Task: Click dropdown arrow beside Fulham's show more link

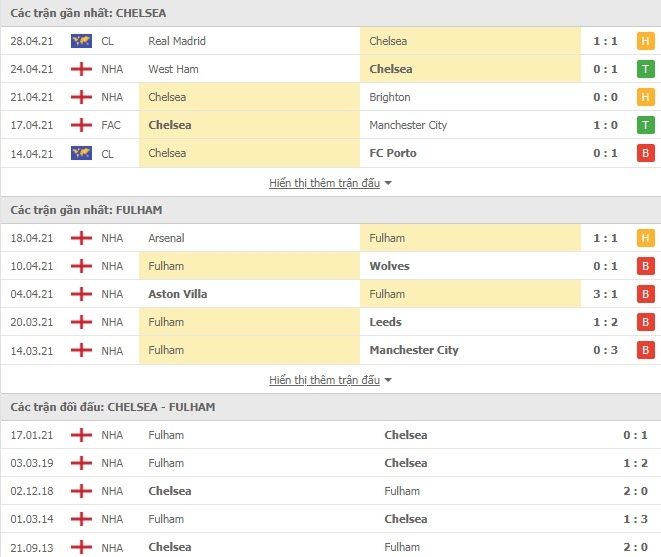Action: pos(388,380)
